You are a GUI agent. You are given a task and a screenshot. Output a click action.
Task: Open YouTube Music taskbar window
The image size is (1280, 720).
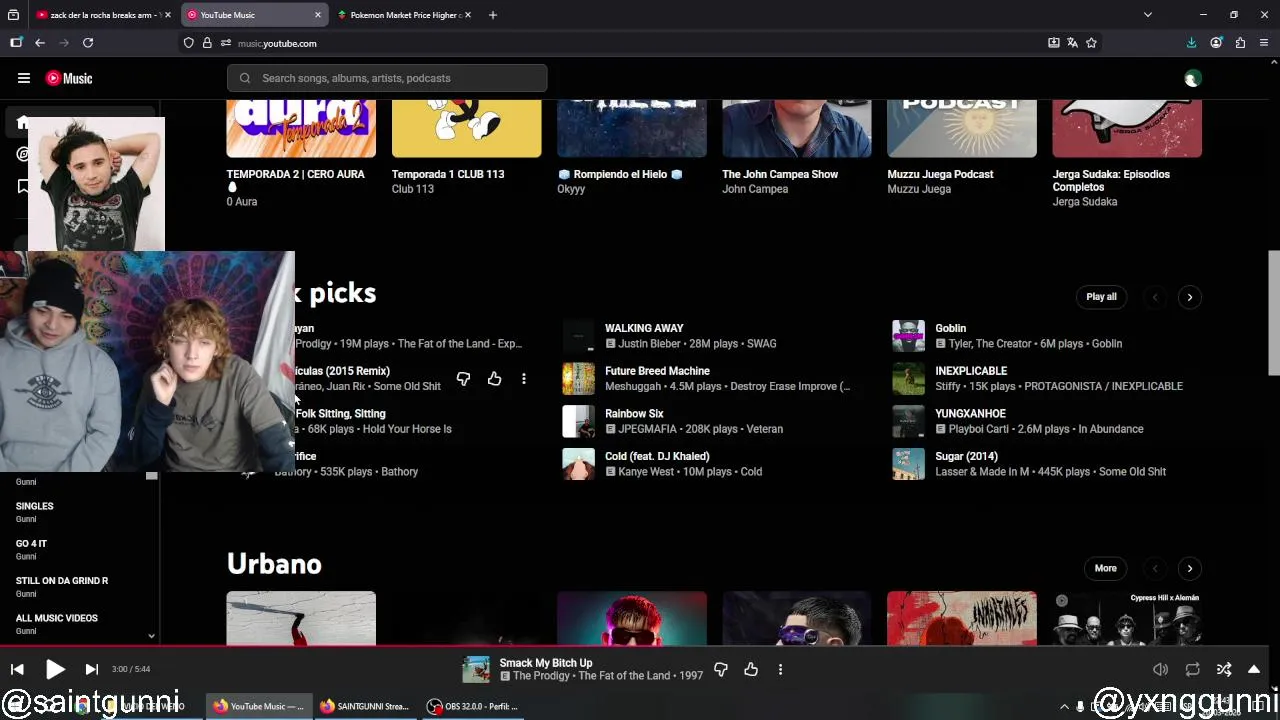(x=259, y=706)
